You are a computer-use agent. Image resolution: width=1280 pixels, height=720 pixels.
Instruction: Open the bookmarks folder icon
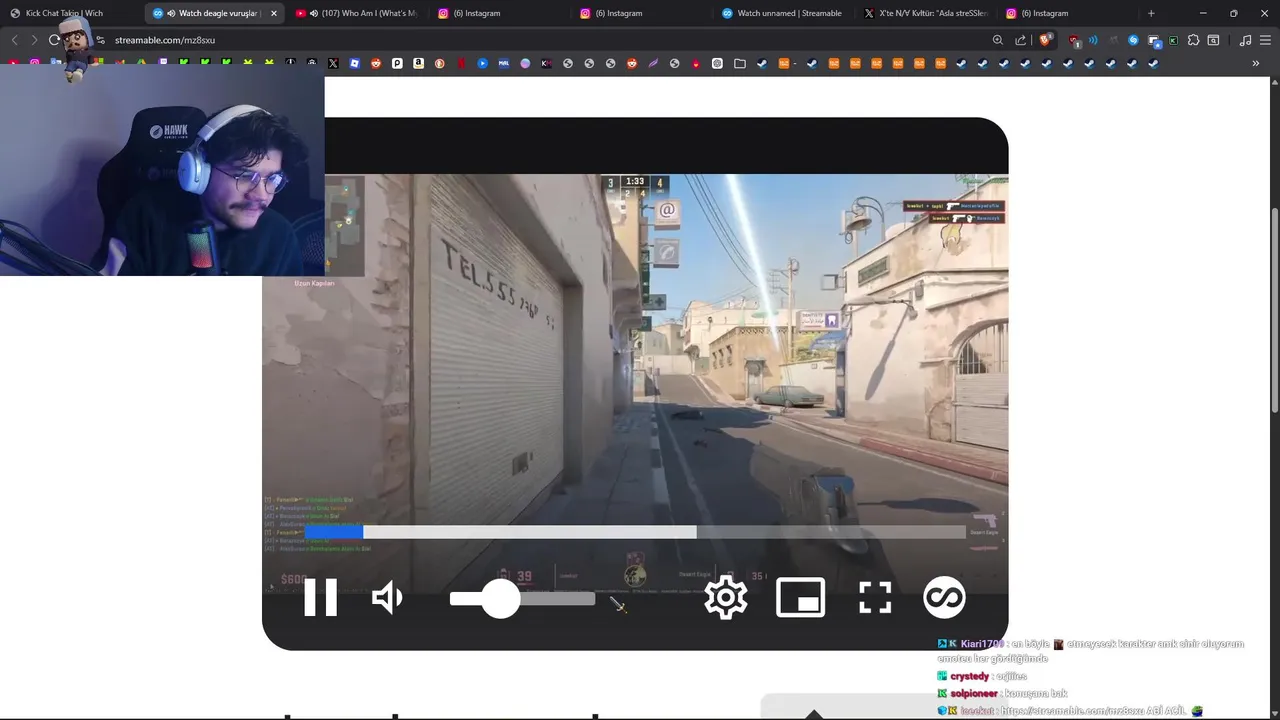(740, 63)
